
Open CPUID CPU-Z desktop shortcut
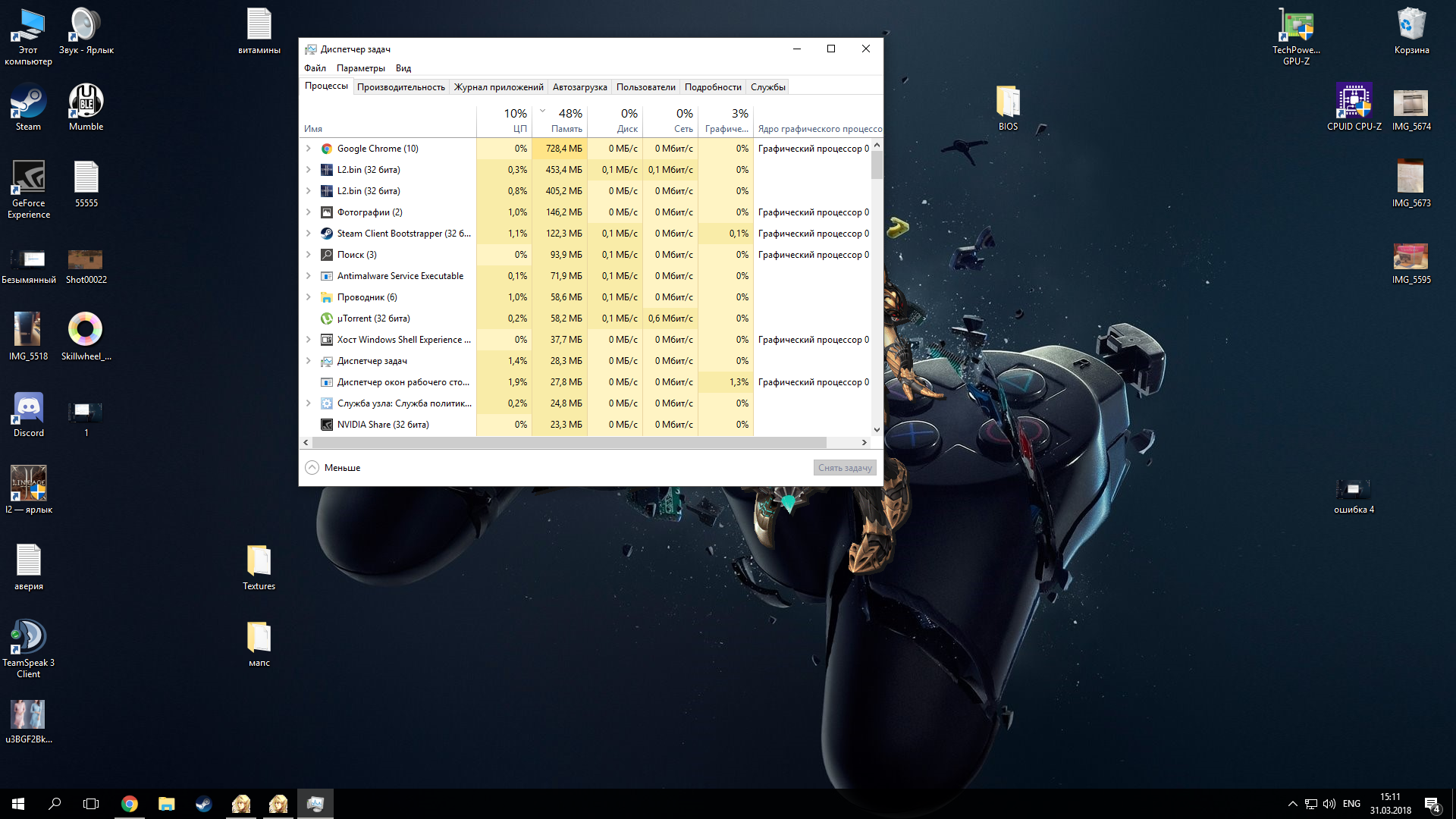click(x=1354, y=108)
